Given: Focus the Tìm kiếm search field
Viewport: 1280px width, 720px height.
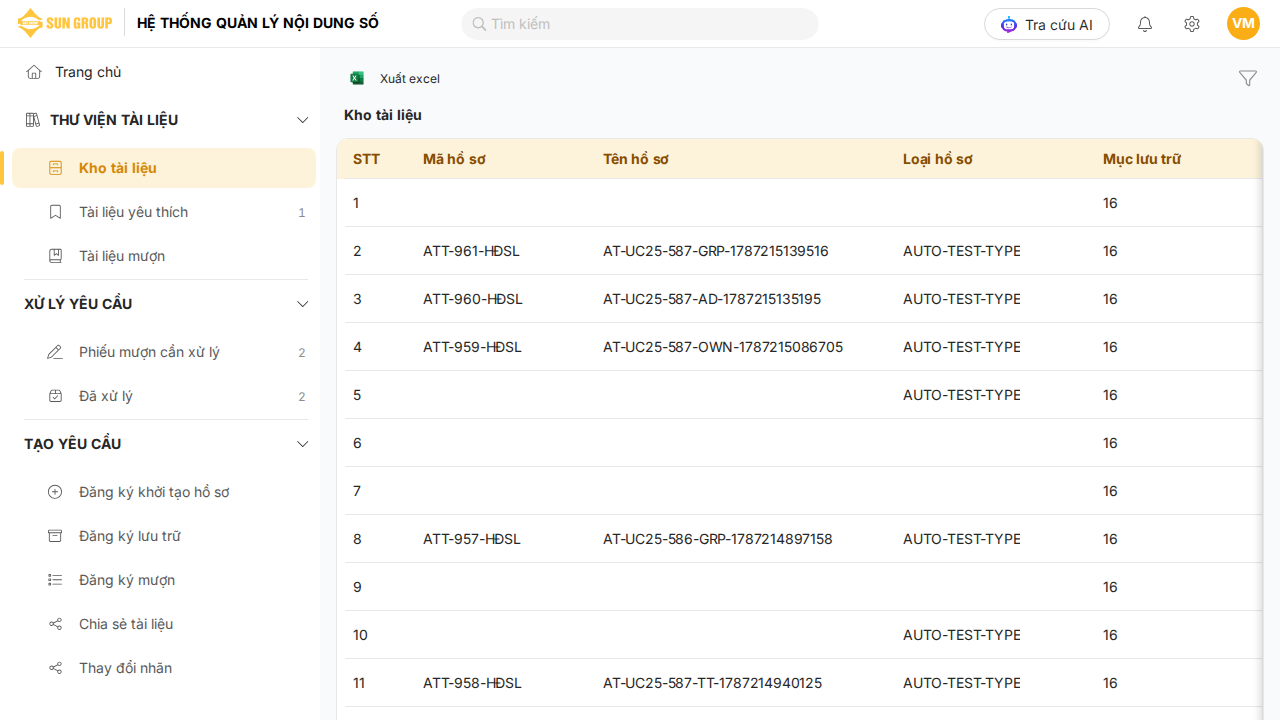Looking at the screenshot, I should (x=640, y=24).
